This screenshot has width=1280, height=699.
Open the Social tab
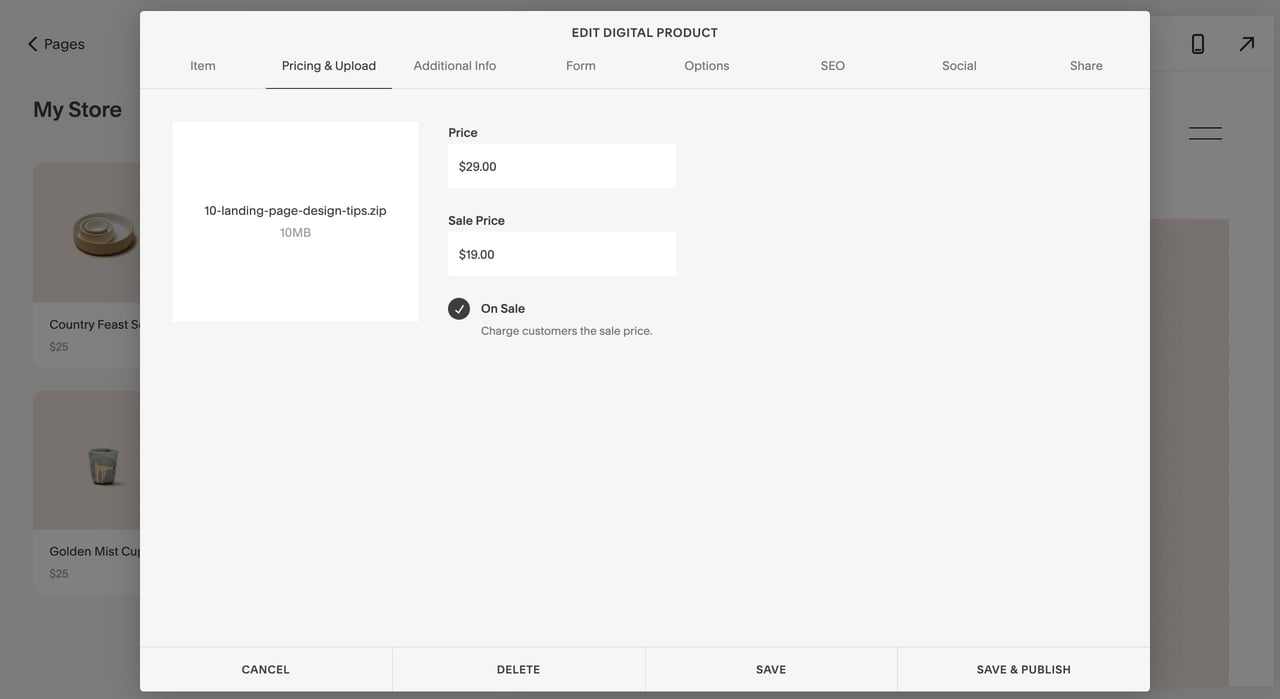click(x=958, y=65)
